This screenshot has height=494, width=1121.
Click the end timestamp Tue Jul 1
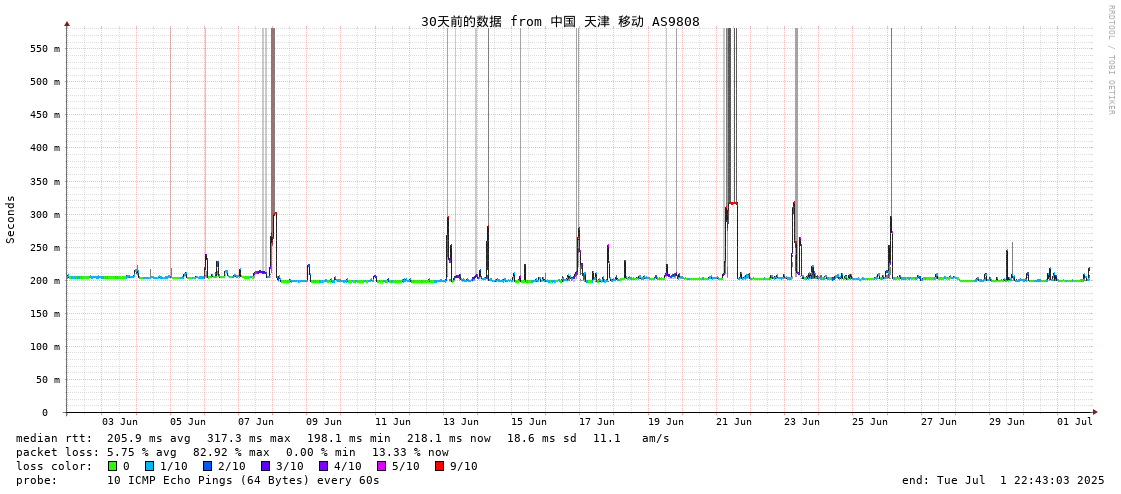click(x=1003, y=480)
